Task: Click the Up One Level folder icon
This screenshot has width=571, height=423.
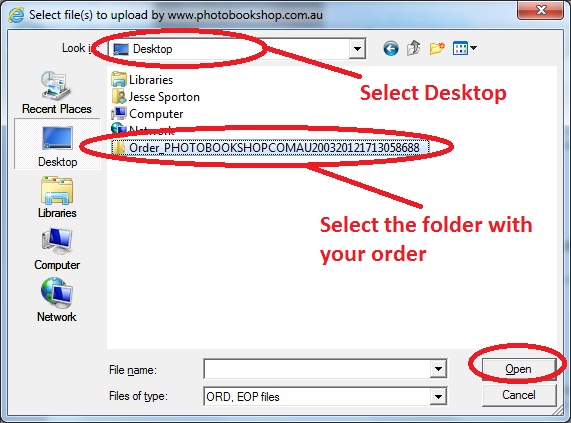Action: 413,48
